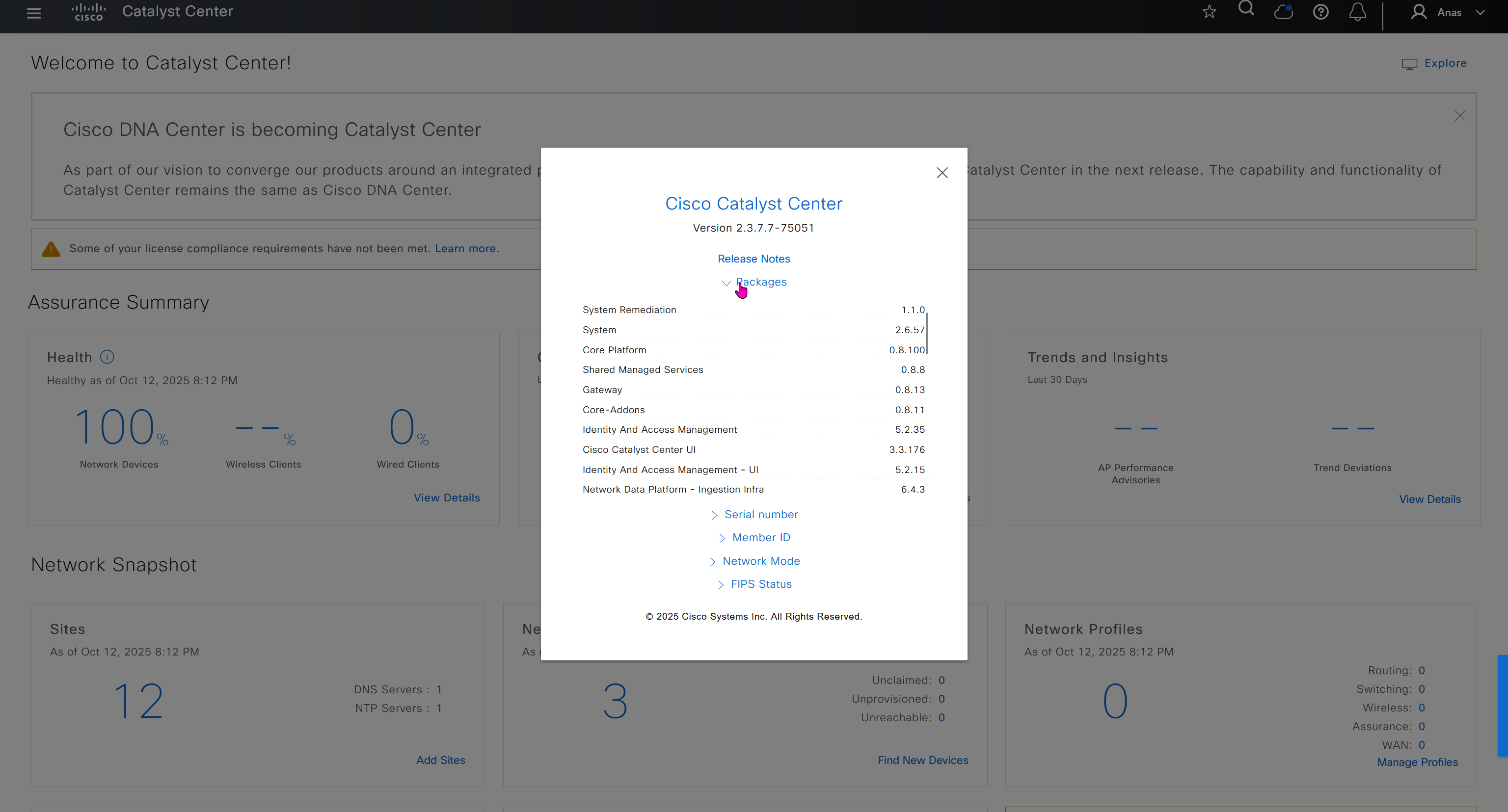Screen dimensions: 1508x812
Task: Close the About Catalyst Center dialog
Action: (x=942, y=173)
